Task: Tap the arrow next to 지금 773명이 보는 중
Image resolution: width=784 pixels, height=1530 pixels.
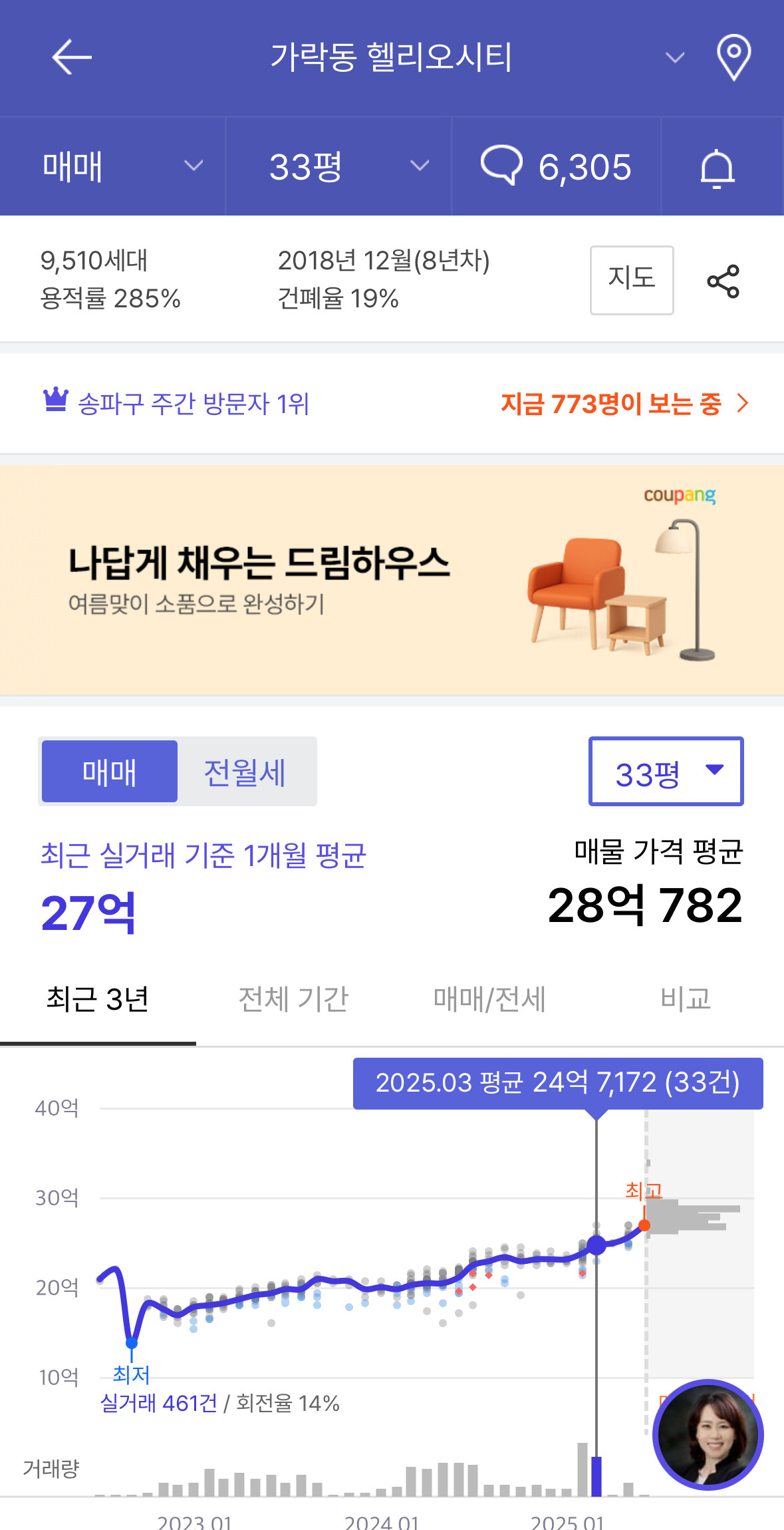Action: click(x=743, y=403)
